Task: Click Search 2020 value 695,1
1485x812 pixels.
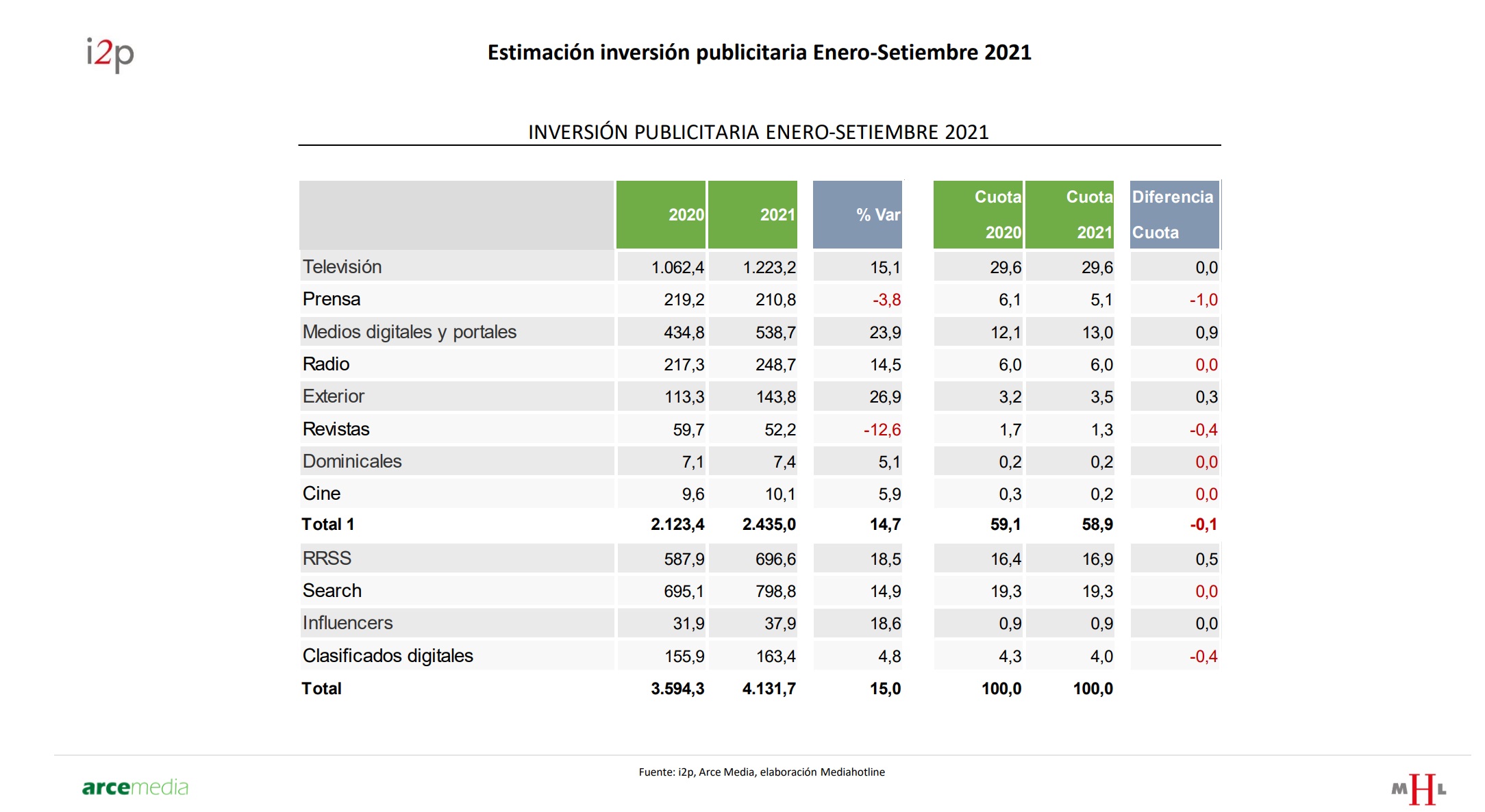Action: click(x=684, y=592)
